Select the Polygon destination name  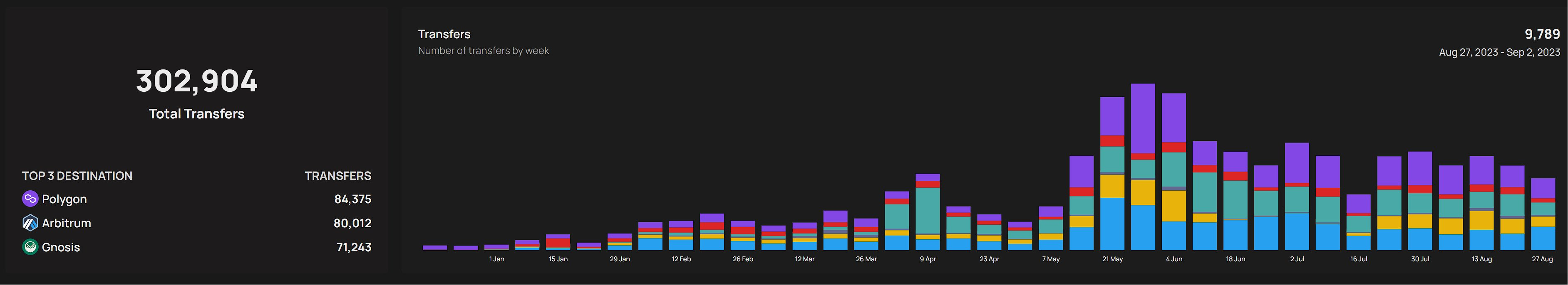64,199
